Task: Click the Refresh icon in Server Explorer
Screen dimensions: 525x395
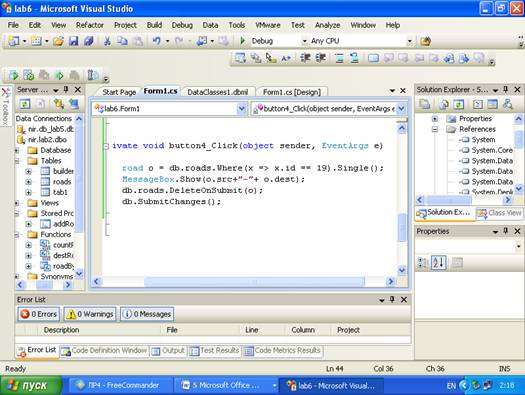Action: tap(25, 104)
